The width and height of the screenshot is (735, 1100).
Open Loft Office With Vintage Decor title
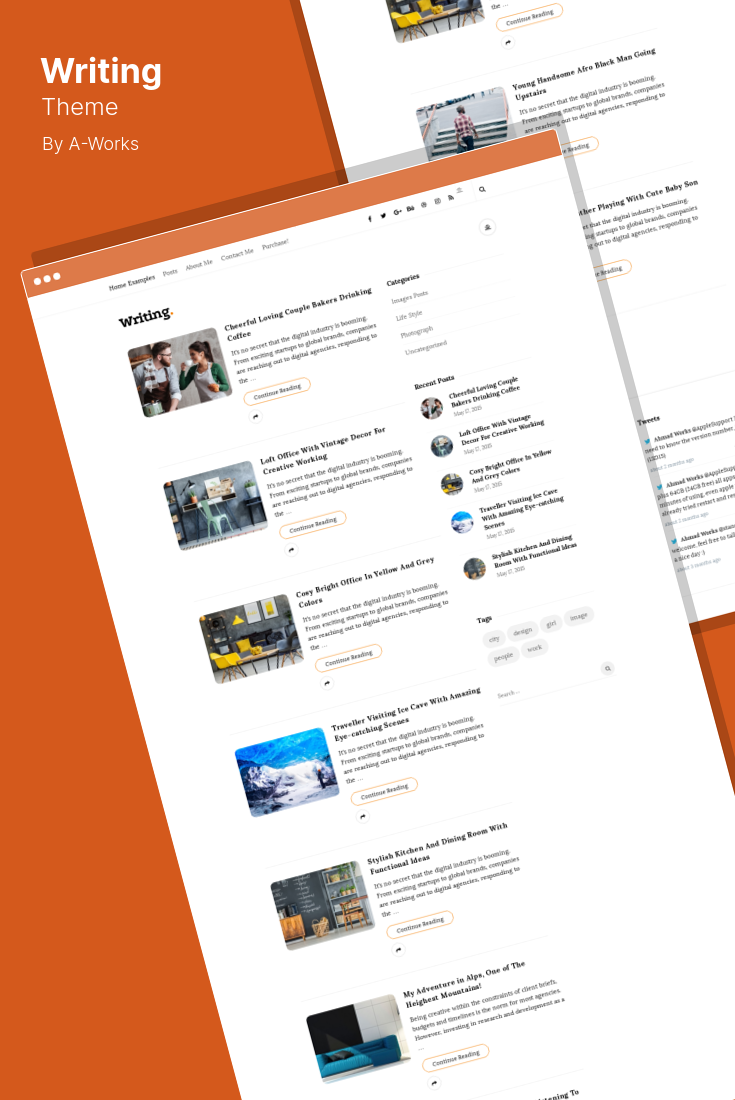[323, 449]
